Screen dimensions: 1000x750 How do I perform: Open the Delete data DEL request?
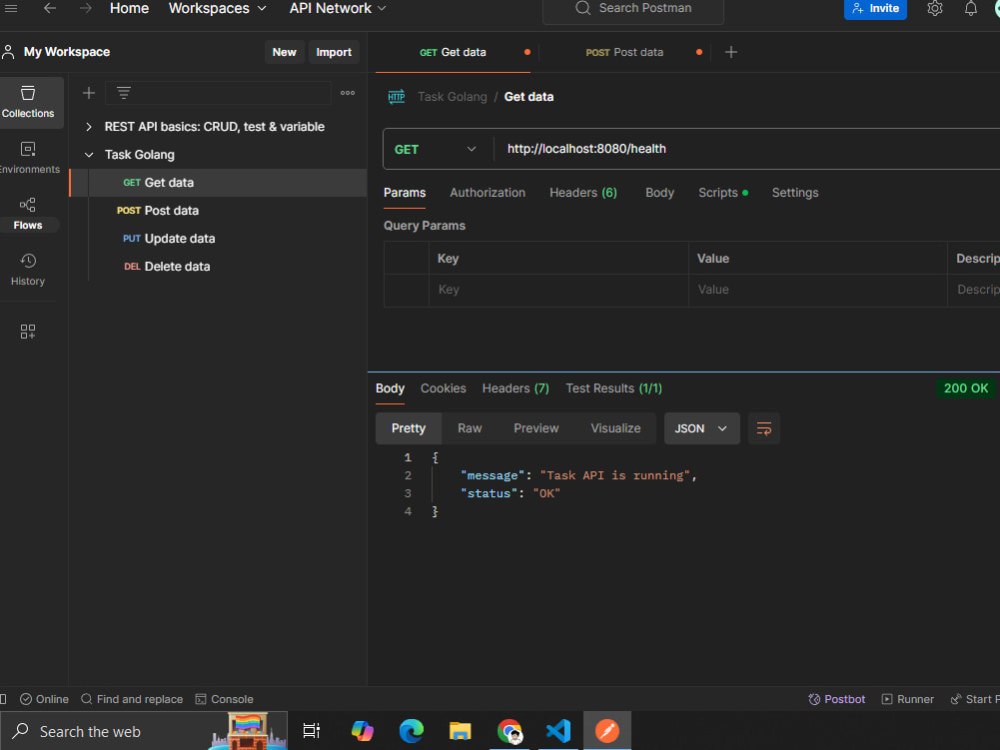218,267
